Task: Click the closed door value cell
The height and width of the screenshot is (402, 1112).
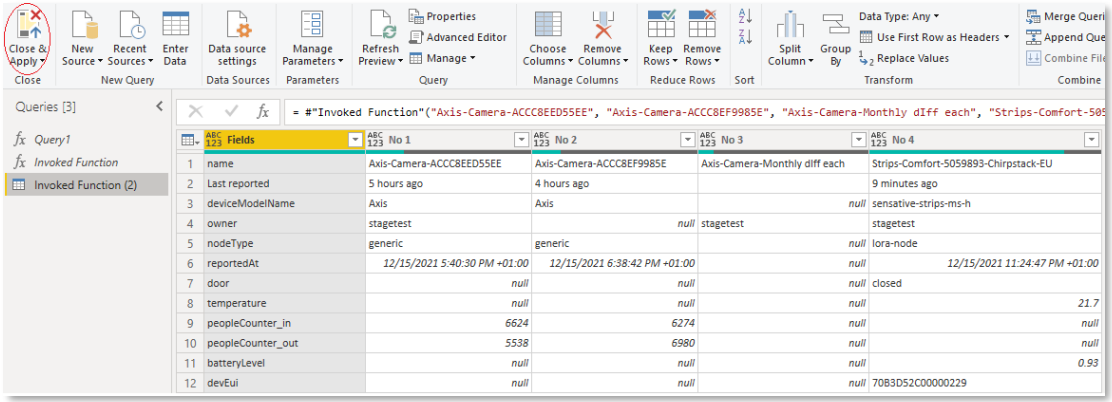Action: (984, 283)
